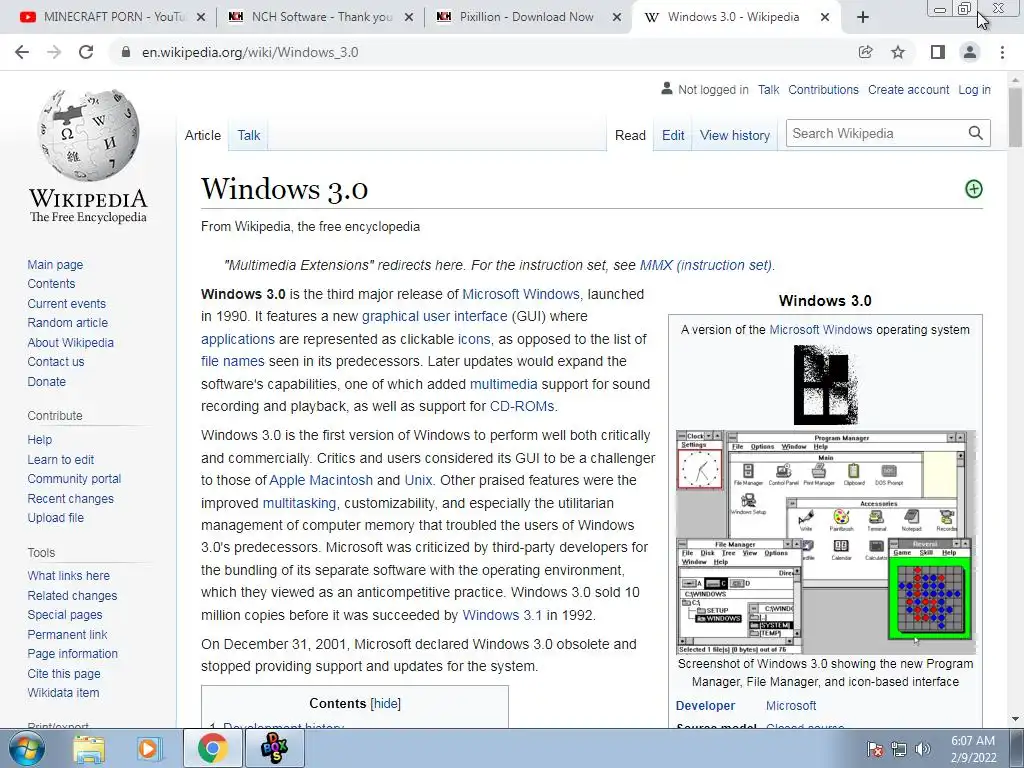Open the View history tab
The width and height of the screenshot is (1024, 768).
pyautogui.click(x=735, y=135)
